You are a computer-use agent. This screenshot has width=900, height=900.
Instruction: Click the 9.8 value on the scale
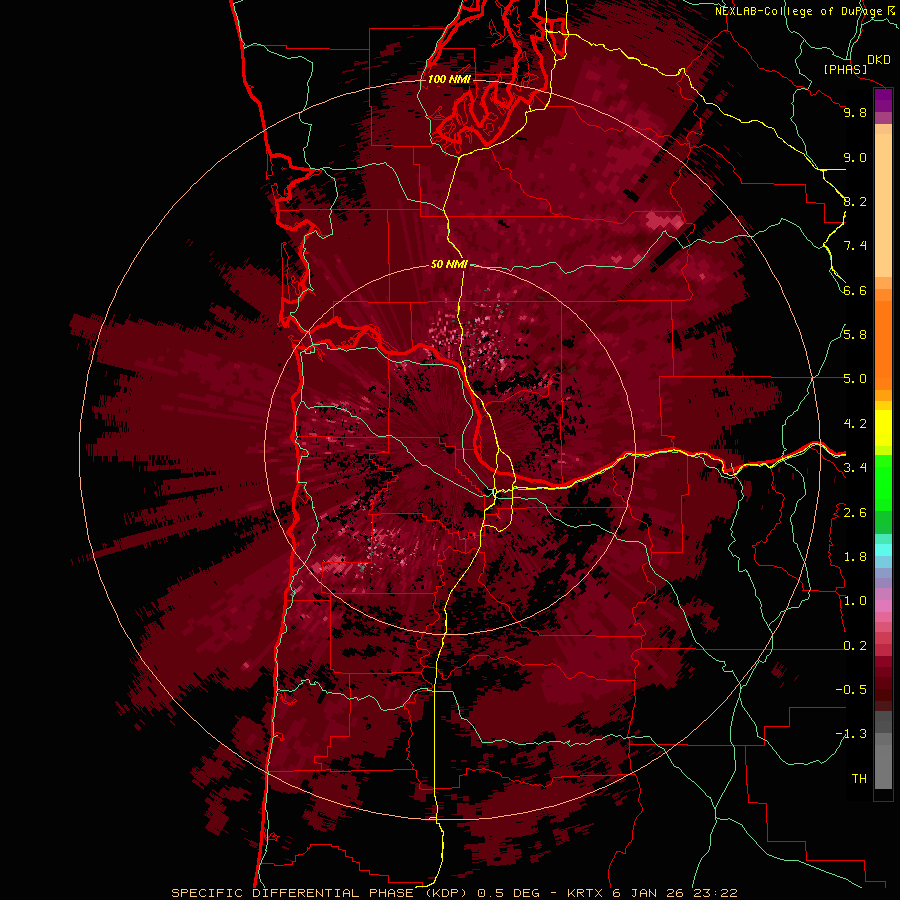pyautogui.click(x=855, y=112)
